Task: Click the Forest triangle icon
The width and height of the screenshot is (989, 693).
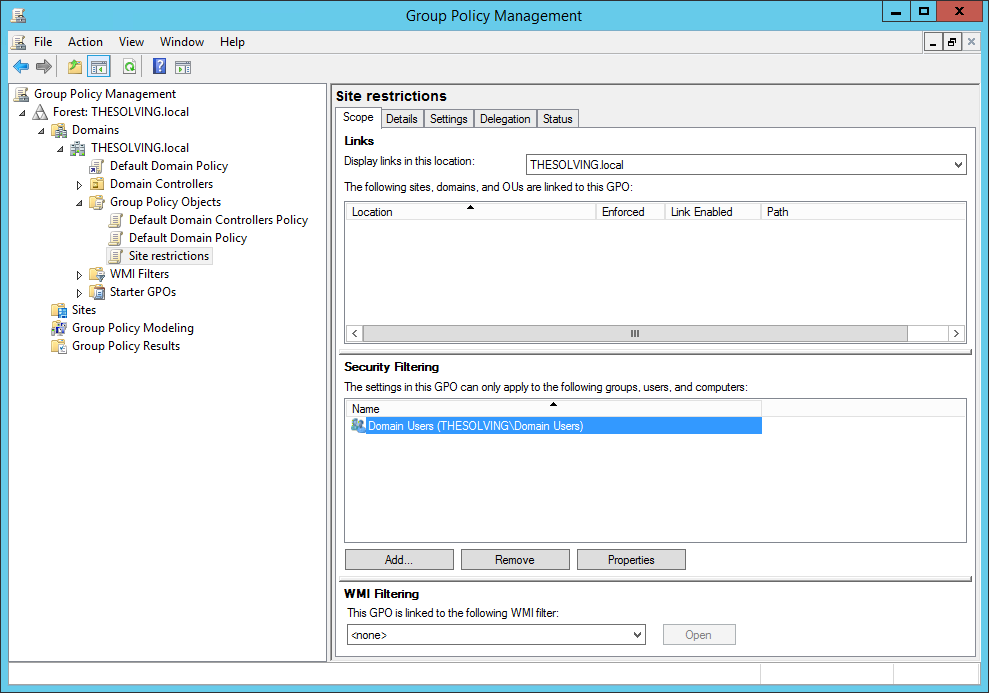Action: pyautogui.click(x=40, y=112)
